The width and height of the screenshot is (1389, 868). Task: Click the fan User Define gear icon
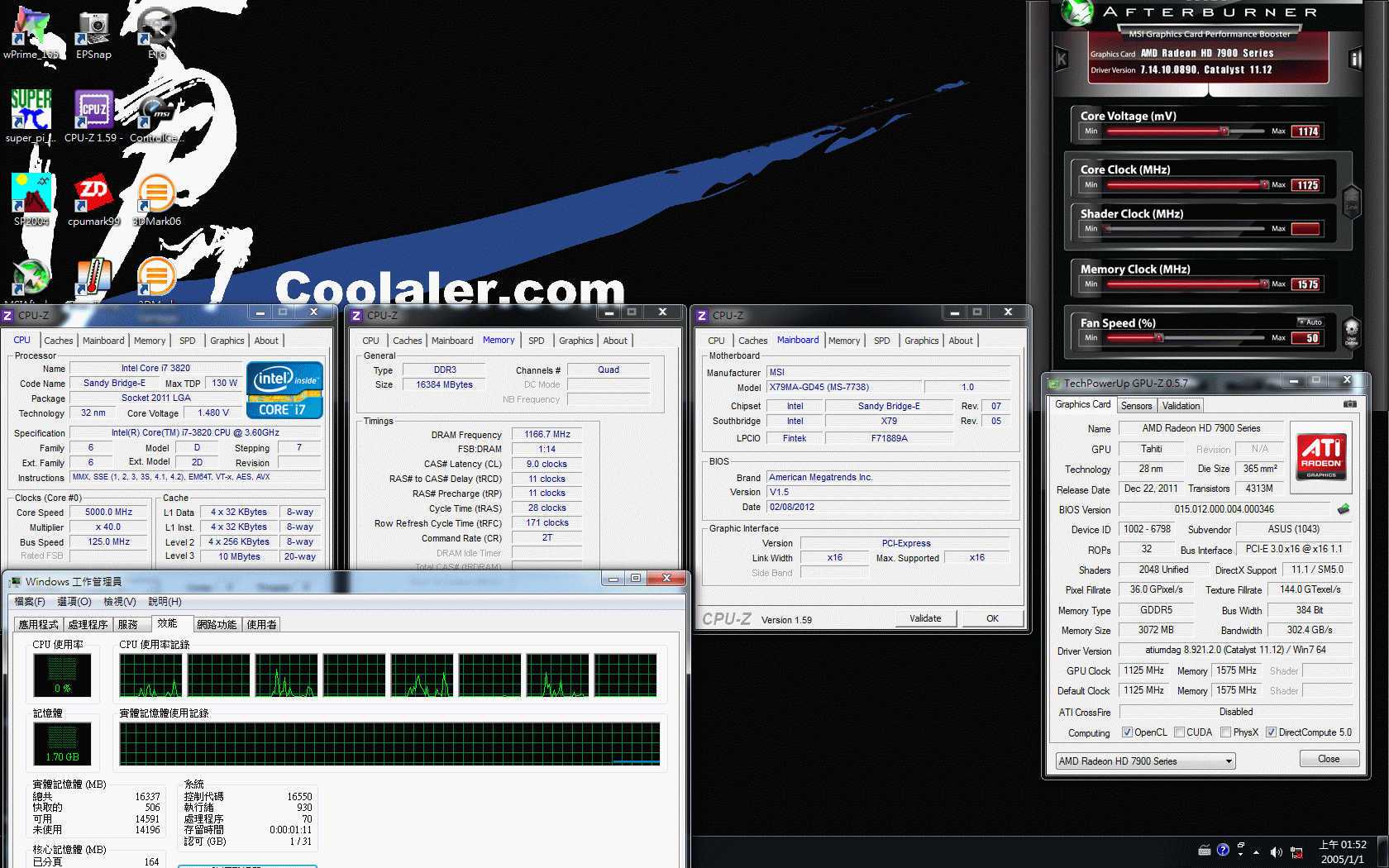tap(1352, 331)
